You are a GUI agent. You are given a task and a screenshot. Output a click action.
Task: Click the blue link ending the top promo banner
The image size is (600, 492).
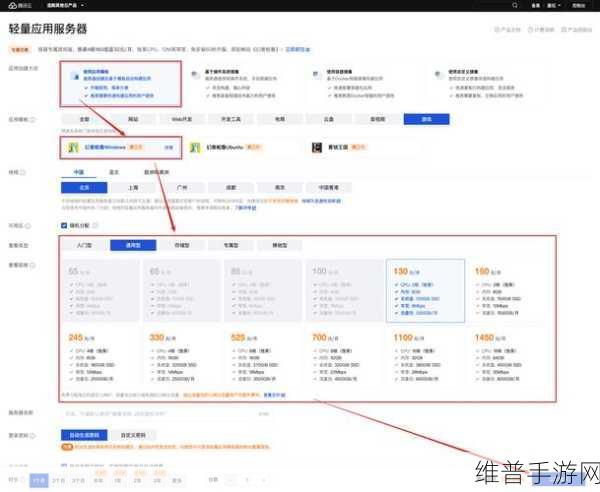coord(298,49)
